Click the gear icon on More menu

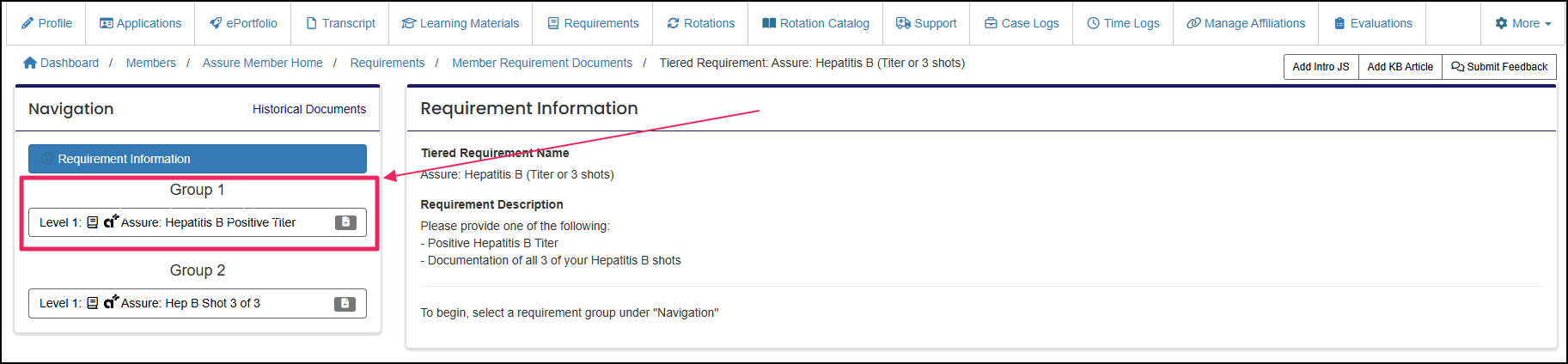pyautogui.click(x=1502, y=23)
